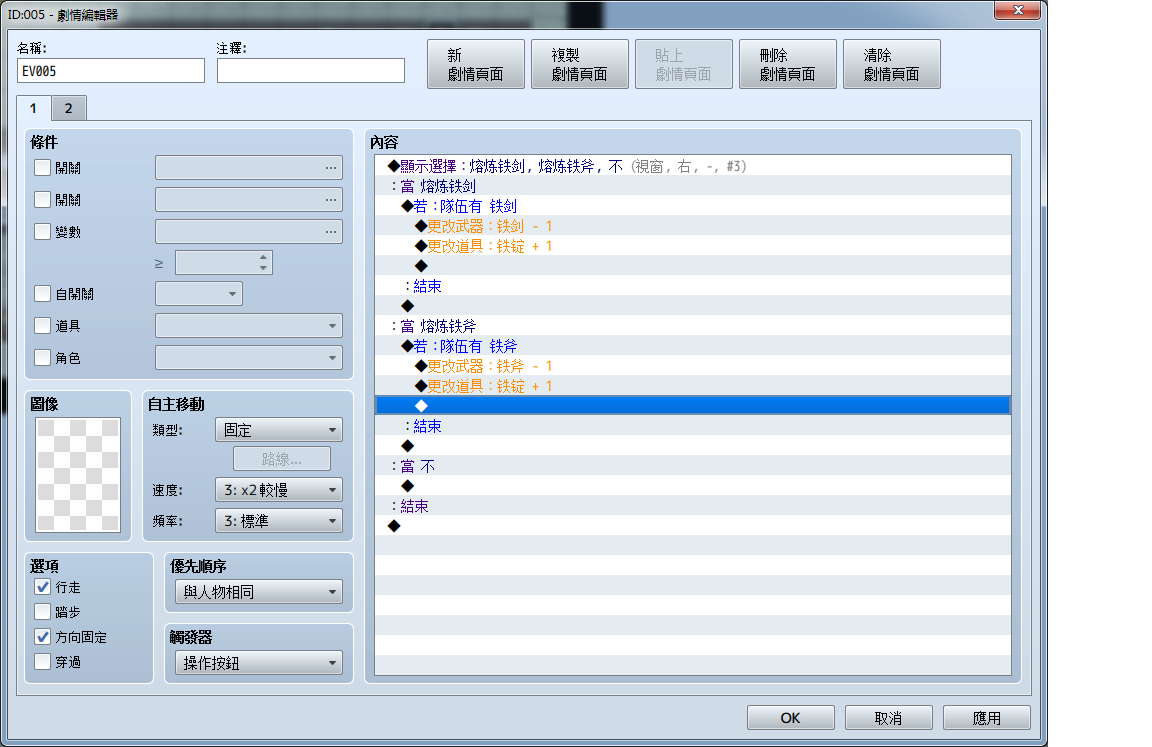Image resolution: width=1152 pixels, height=747 pixels.
Task: Expand the 觸發器 trigger dropdown
Action: [259, 663]
